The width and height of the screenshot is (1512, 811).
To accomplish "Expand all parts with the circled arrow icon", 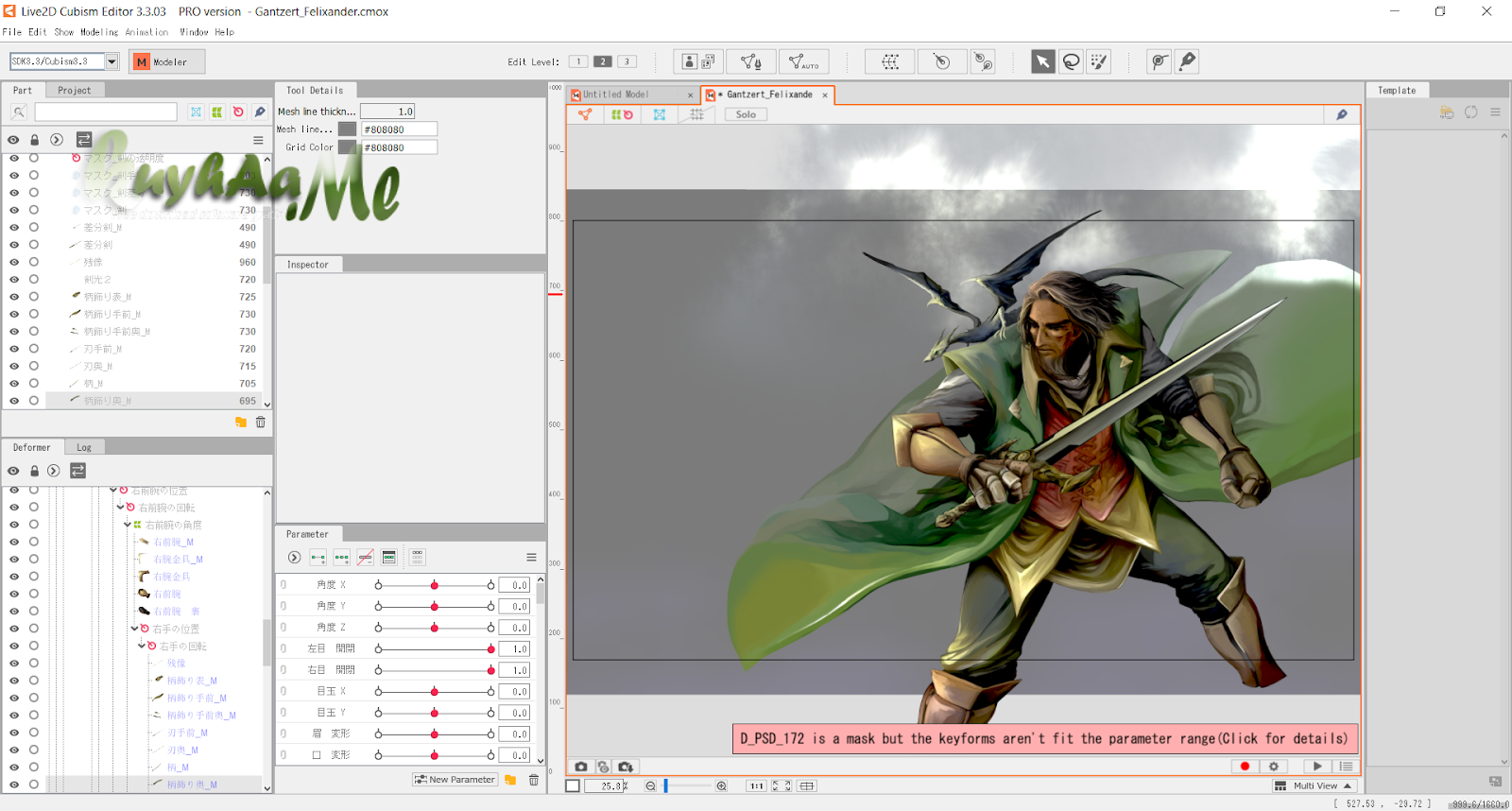I will (x=57, y=140).
